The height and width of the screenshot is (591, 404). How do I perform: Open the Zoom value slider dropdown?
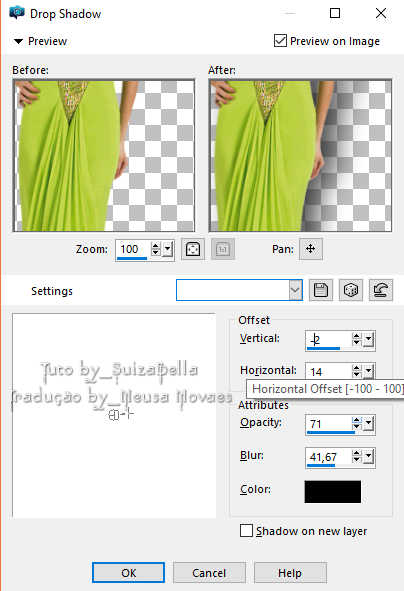[168, 249]
